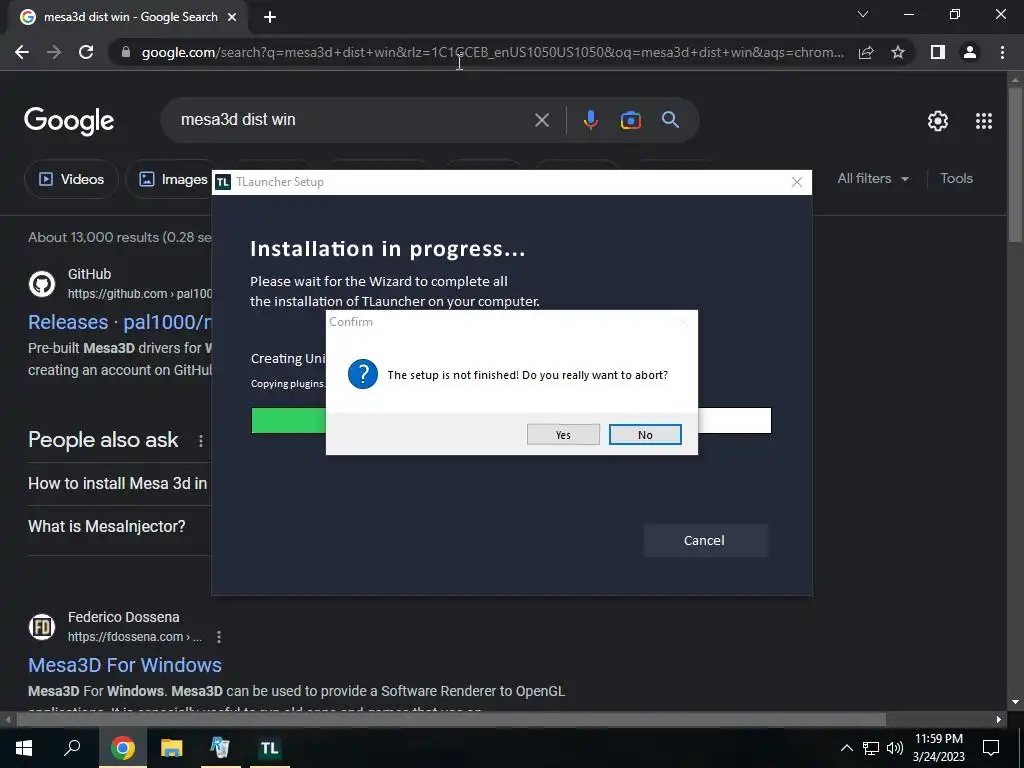Open the Windows notification center
Image resolution: width=1024 pixels, height=768 pixels.
pos(991,748)
